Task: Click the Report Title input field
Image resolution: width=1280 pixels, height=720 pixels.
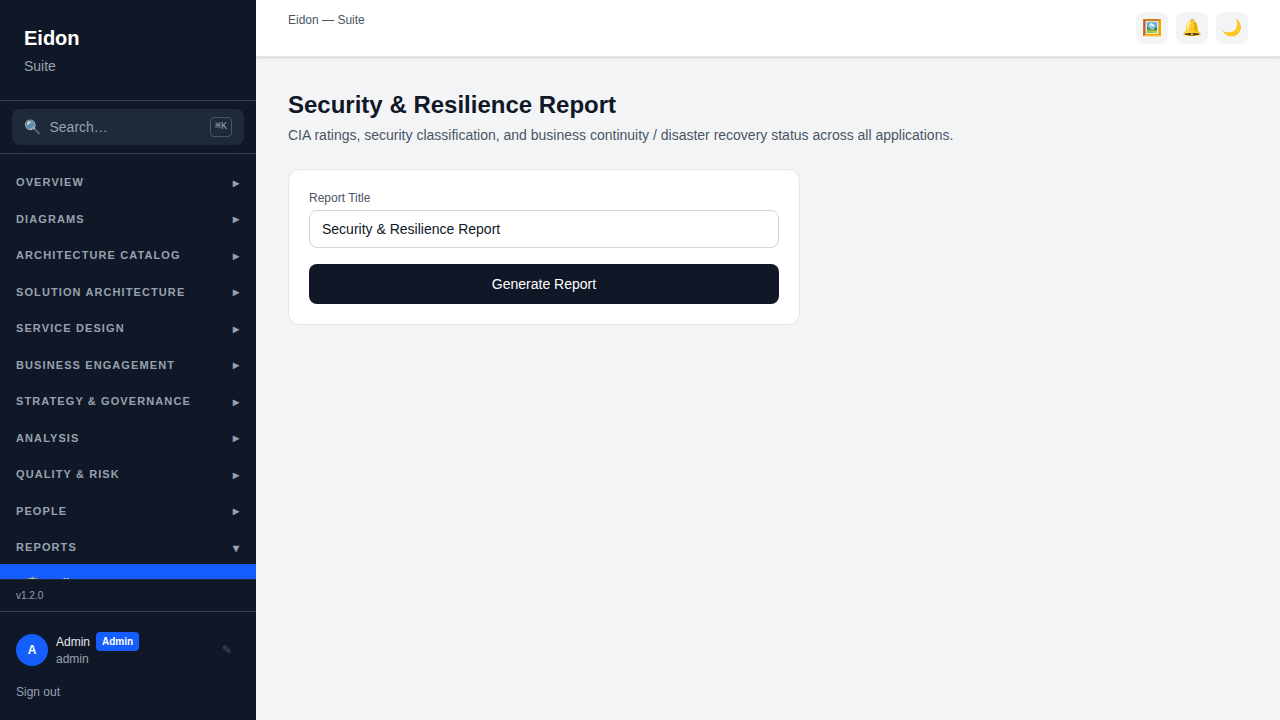Action: [544, 229]
